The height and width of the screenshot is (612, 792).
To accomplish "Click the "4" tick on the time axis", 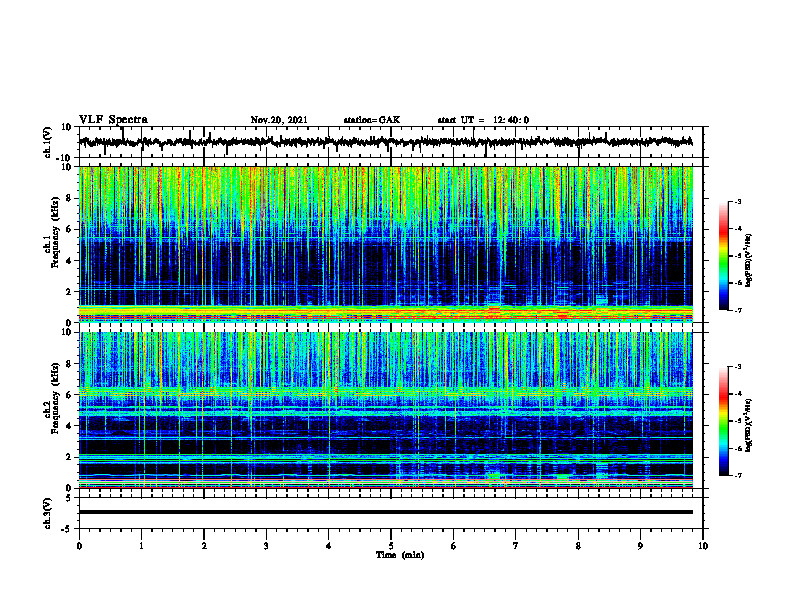I will (x=329, y=546).
